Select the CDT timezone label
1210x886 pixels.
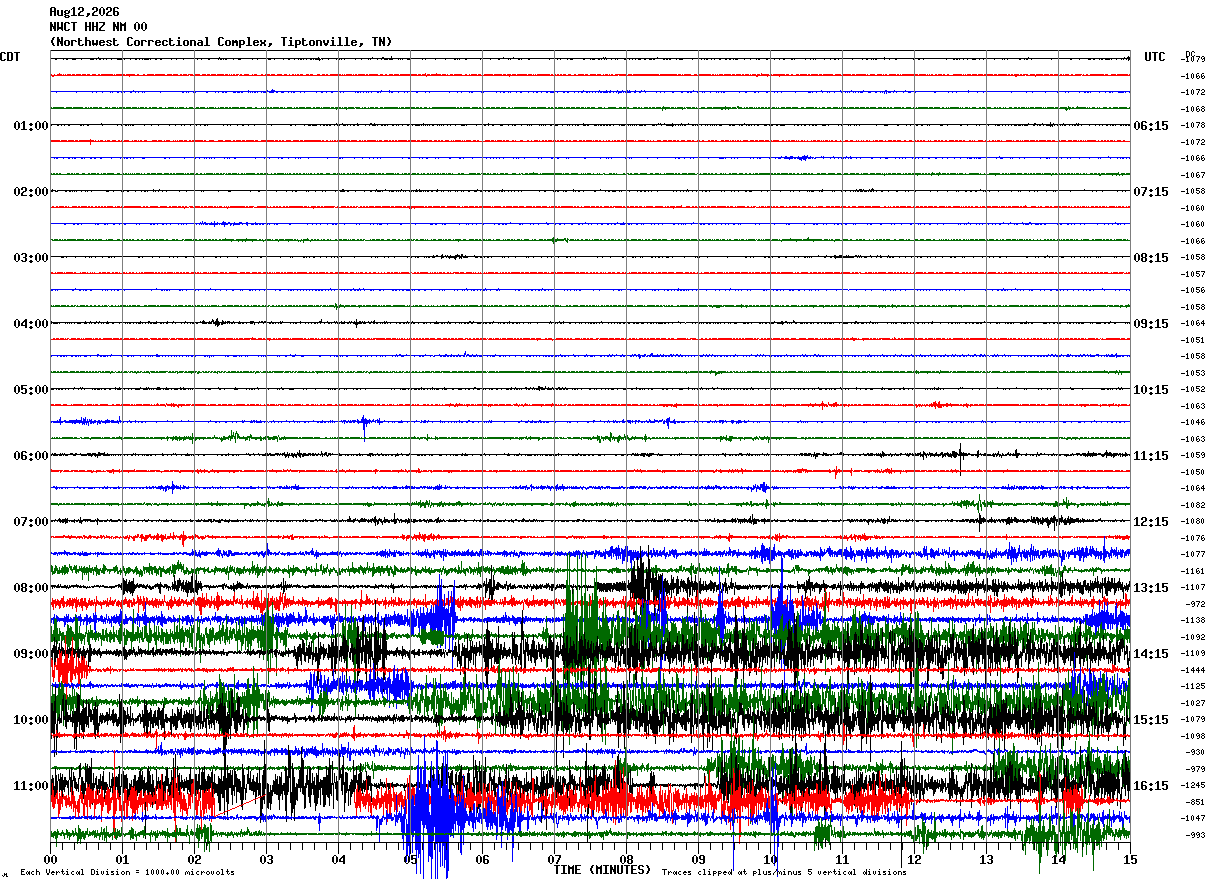pos(10,57)
